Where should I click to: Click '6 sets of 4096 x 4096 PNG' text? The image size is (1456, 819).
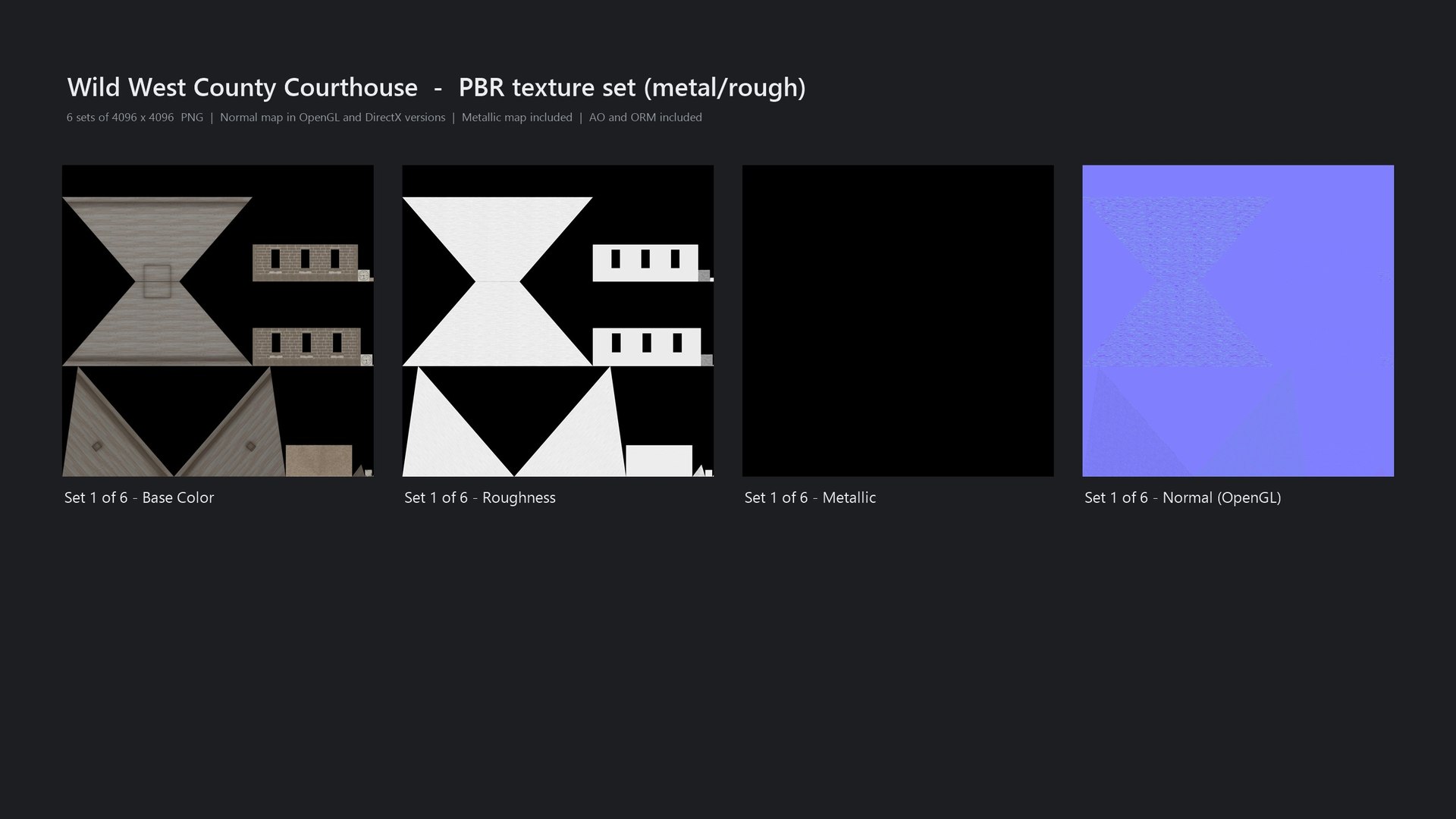(135, 118)
